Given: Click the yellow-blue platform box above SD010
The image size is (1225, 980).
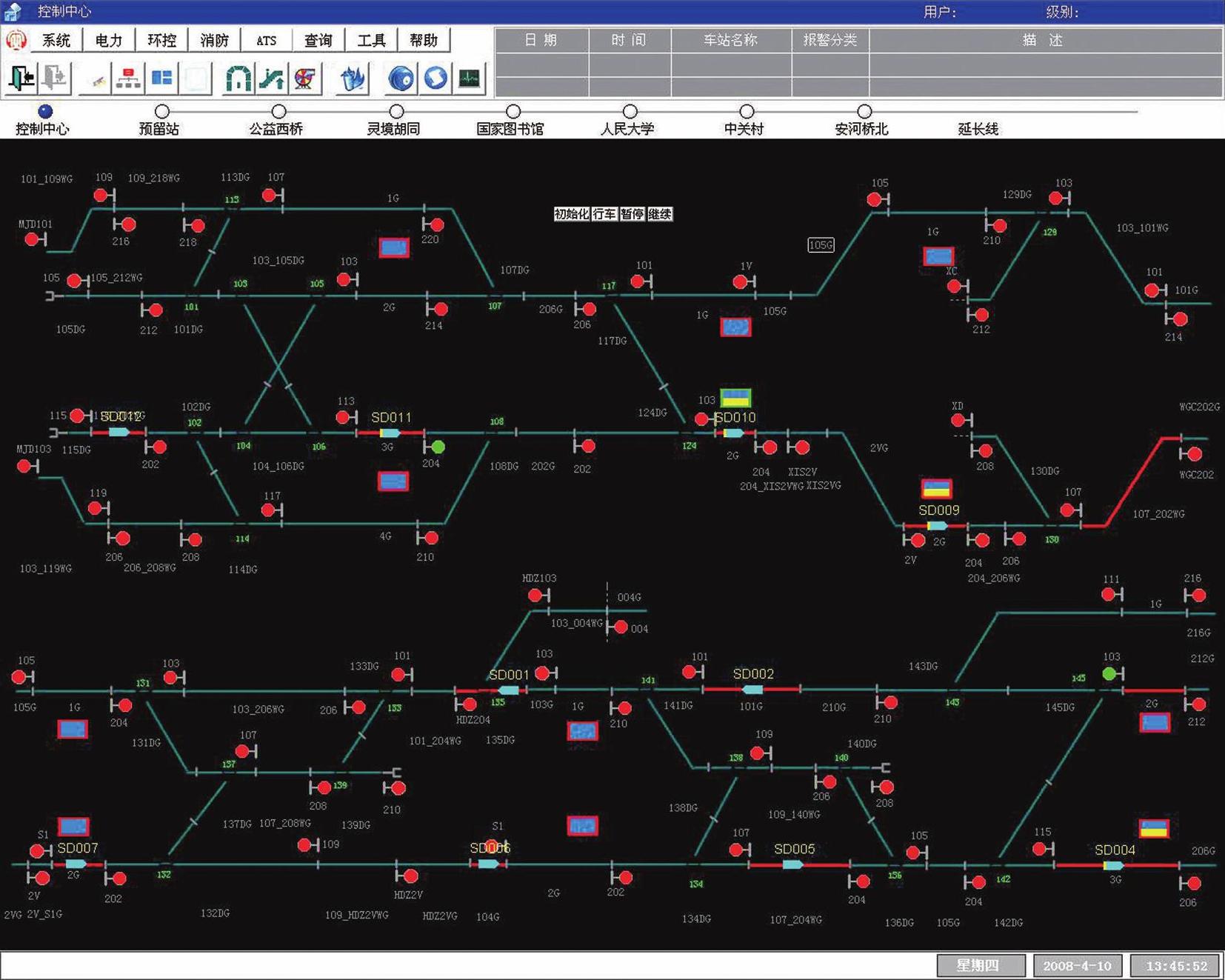Looking at the screenshot, I should click(x=735, y=398).
